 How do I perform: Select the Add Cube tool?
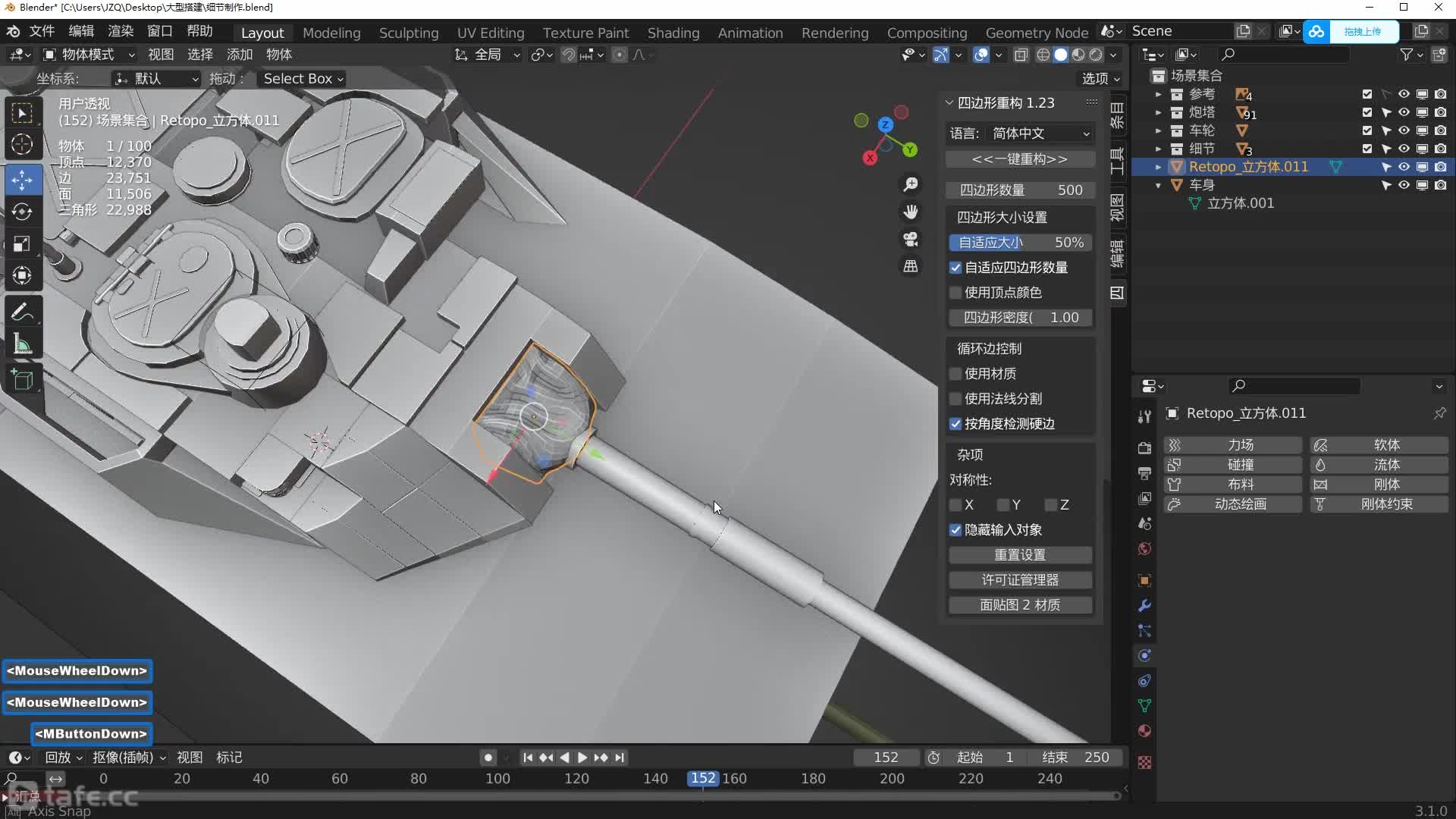[x=22, y=379]
